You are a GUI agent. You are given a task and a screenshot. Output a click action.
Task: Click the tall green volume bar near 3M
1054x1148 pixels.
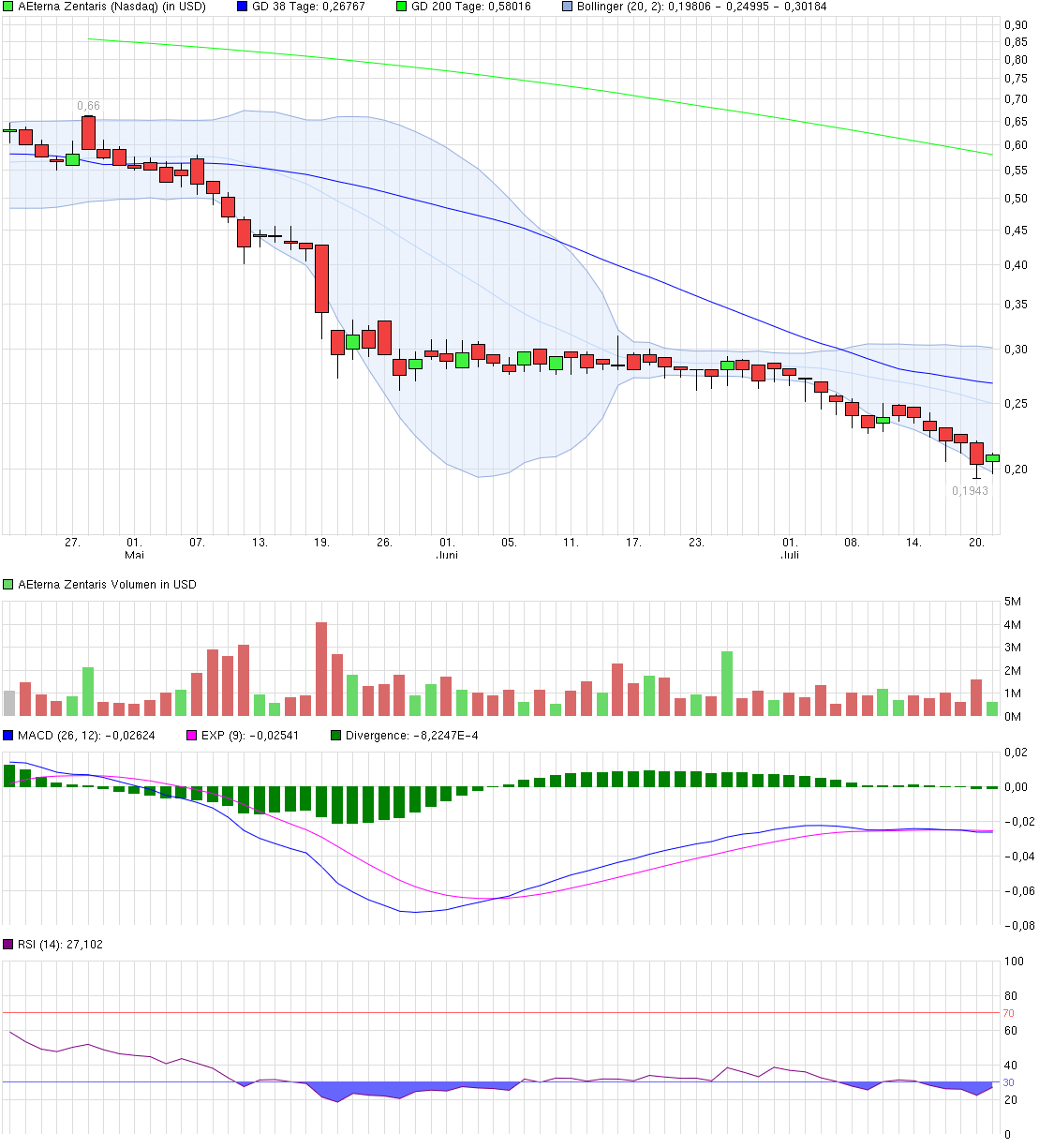[x=727, y=684]
